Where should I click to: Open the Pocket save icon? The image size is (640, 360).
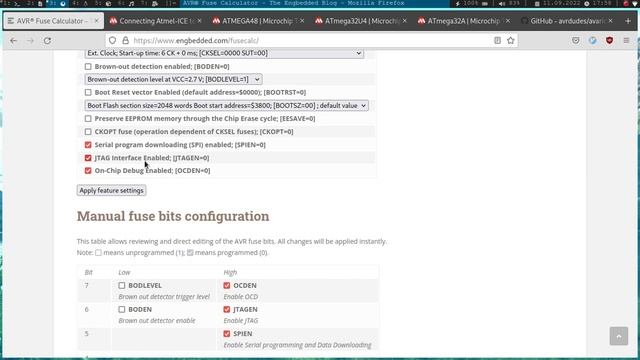[x=576, y=40]
